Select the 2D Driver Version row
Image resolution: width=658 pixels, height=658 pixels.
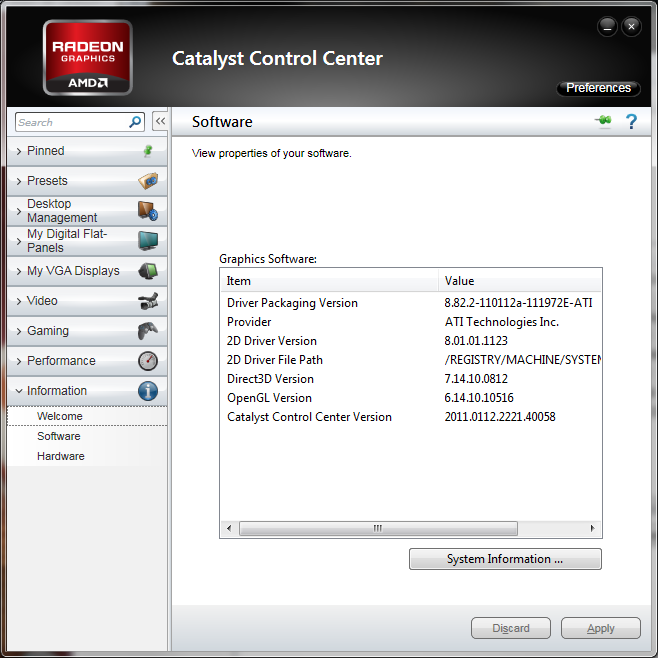[411, 341]
